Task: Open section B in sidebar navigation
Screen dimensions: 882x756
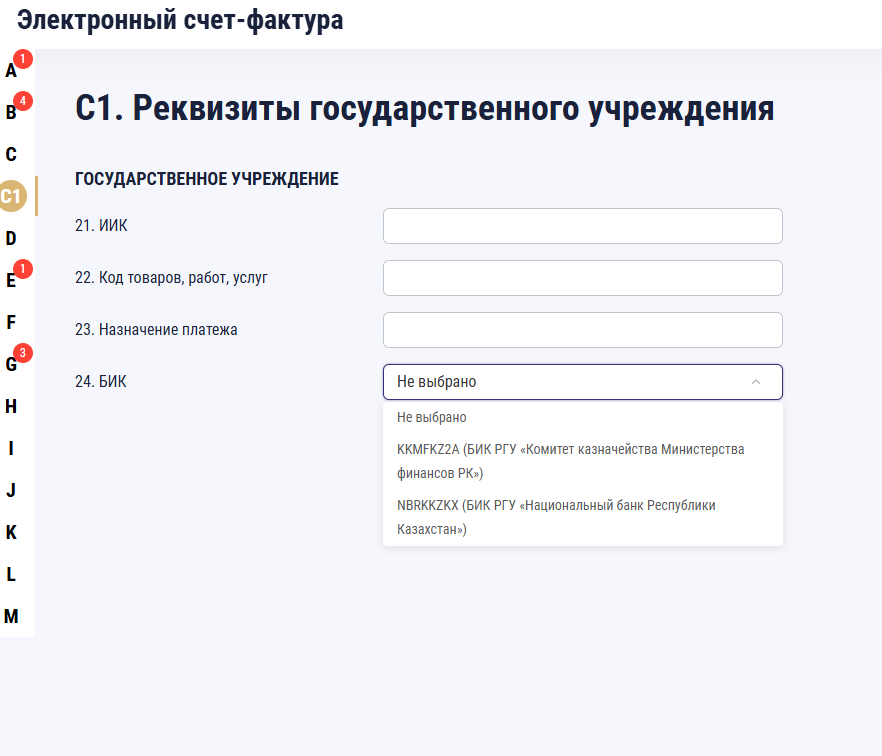Action: pyautogui.click(x=12, y=112)
